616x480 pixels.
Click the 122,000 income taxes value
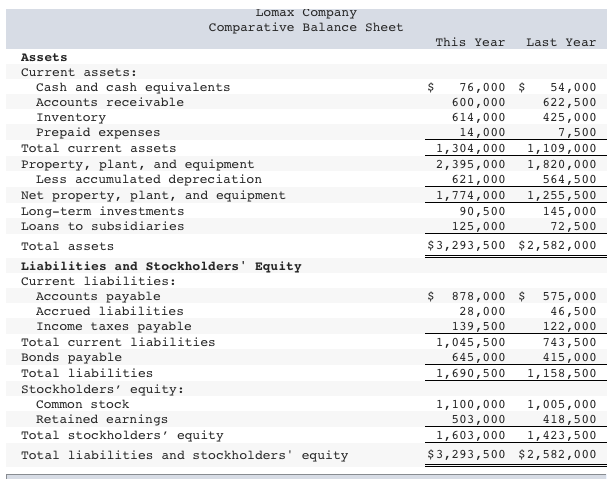[570, 326]
